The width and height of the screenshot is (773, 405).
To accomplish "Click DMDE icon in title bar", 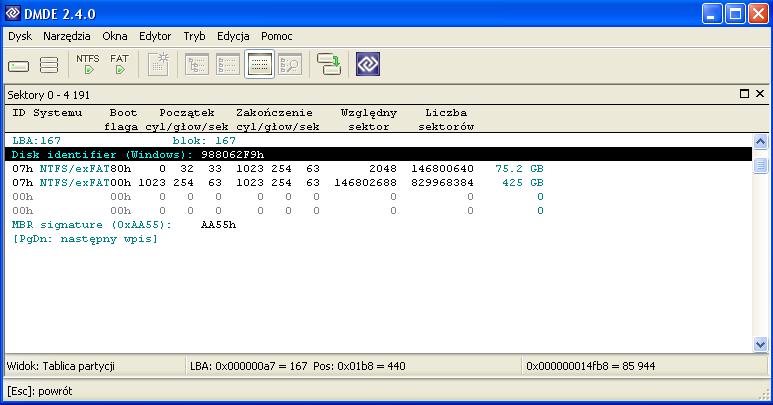I will [x=12, y=13].
